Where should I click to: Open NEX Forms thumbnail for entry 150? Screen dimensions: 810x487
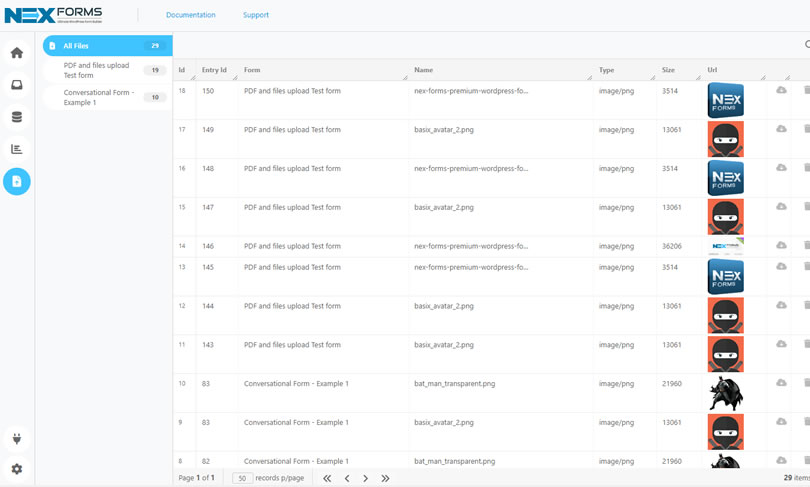pyautogui.click(x=725, y=100)
